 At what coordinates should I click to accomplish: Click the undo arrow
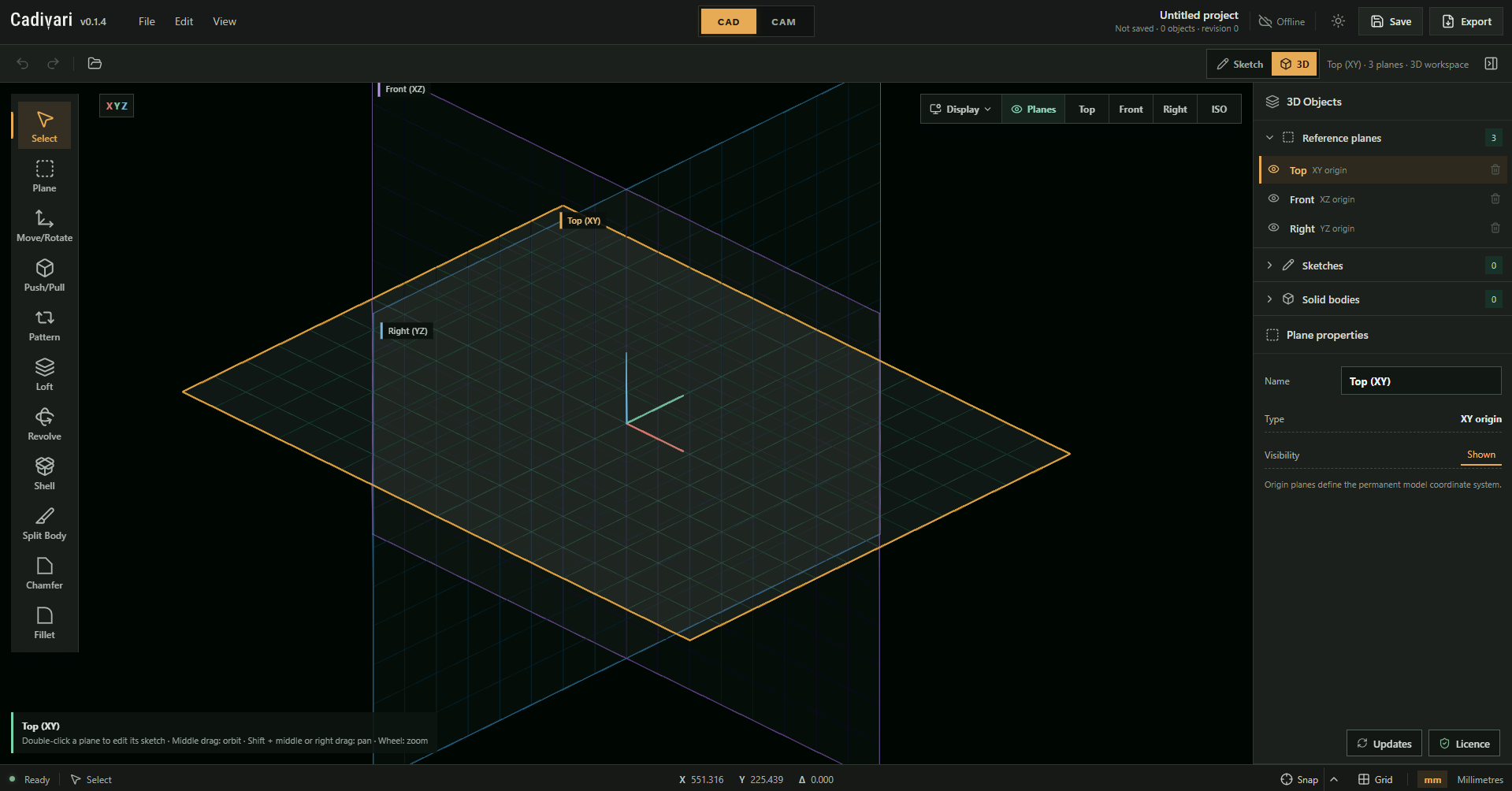[23, 63]
